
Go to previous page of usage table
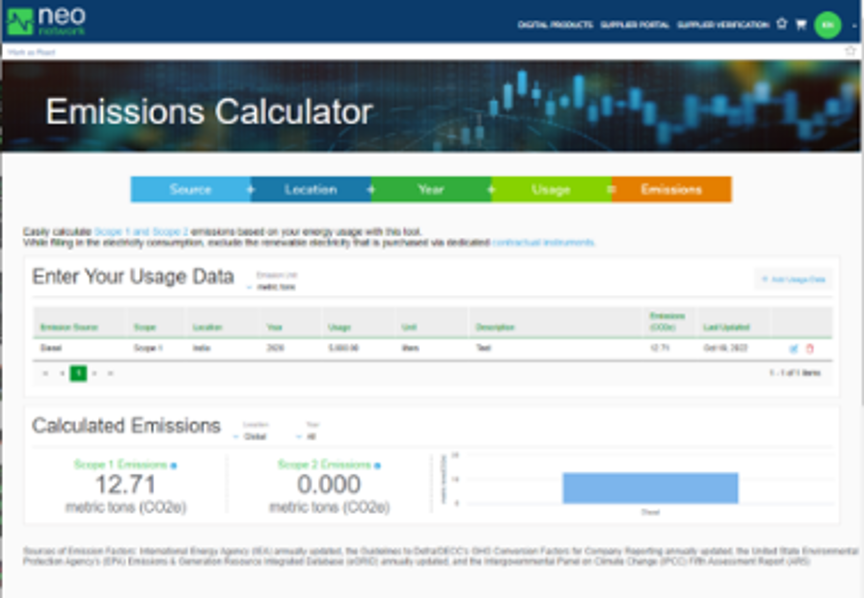[x=62, y=374]
